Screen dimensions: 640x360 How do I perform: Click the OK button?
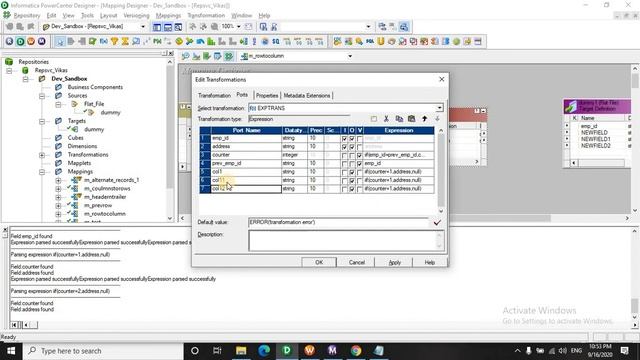click(319, 262)
